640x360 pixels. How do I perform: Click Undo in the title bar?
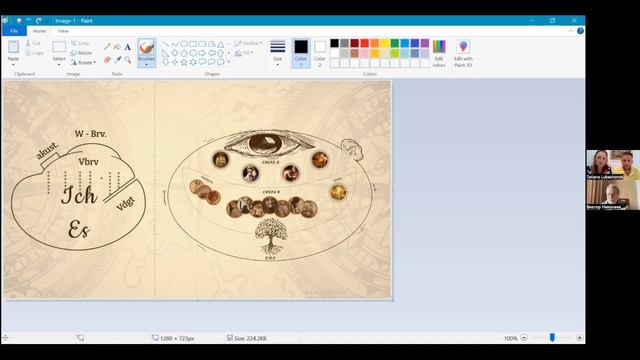point(29,20)
